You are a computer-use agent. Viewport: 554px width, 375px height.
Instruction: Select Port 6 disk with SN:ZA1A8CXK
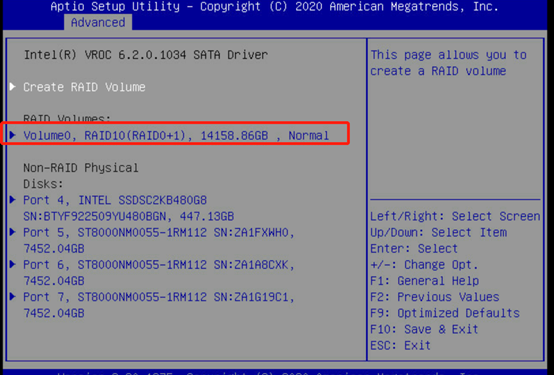[159, 273]
